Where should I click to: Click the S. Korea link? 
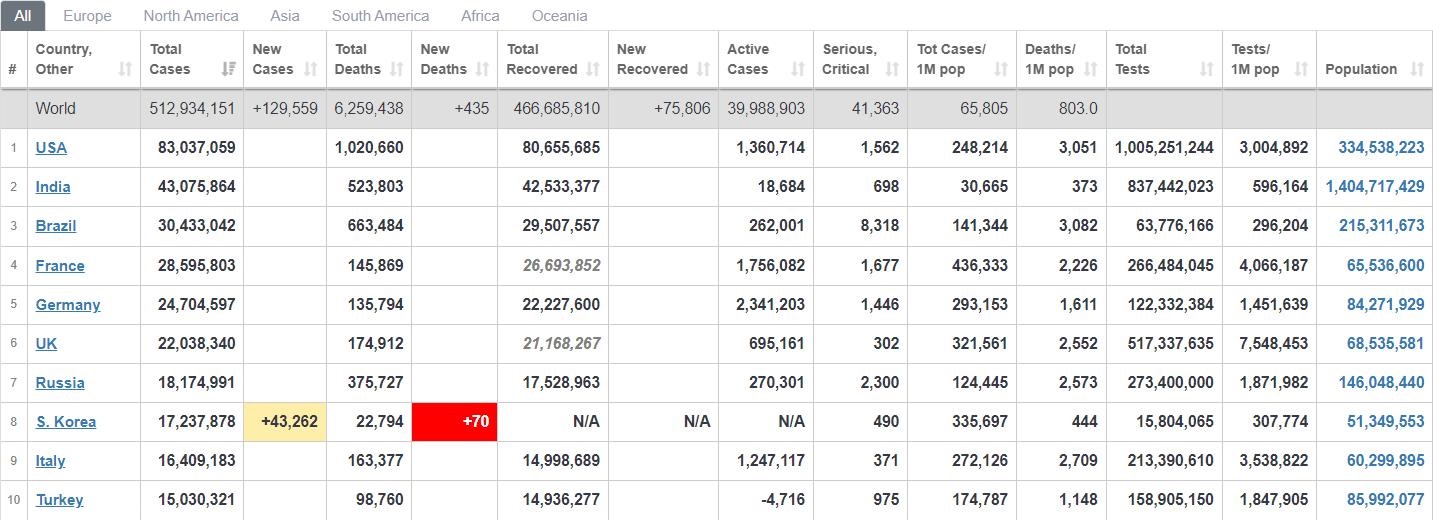(x=66, y=422)
